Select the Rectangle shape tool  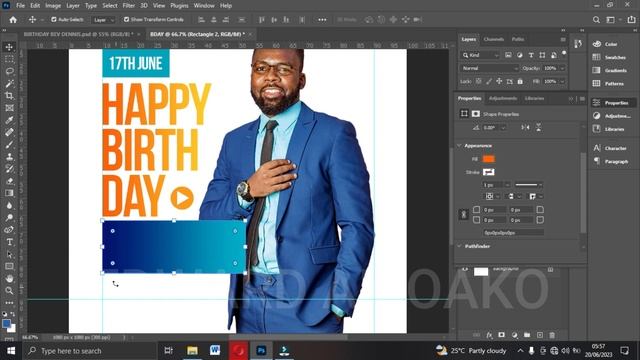(x=9, y=267)
